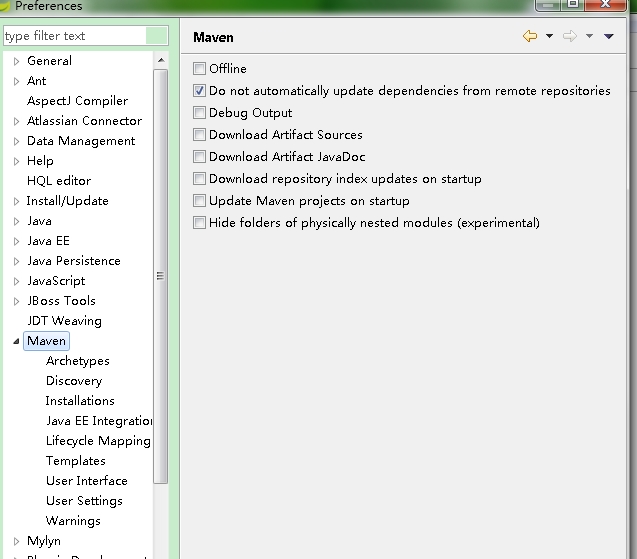637x559 pixels.
Task: Click the Back navigation arrow icon
Action: tap(530, 36)
